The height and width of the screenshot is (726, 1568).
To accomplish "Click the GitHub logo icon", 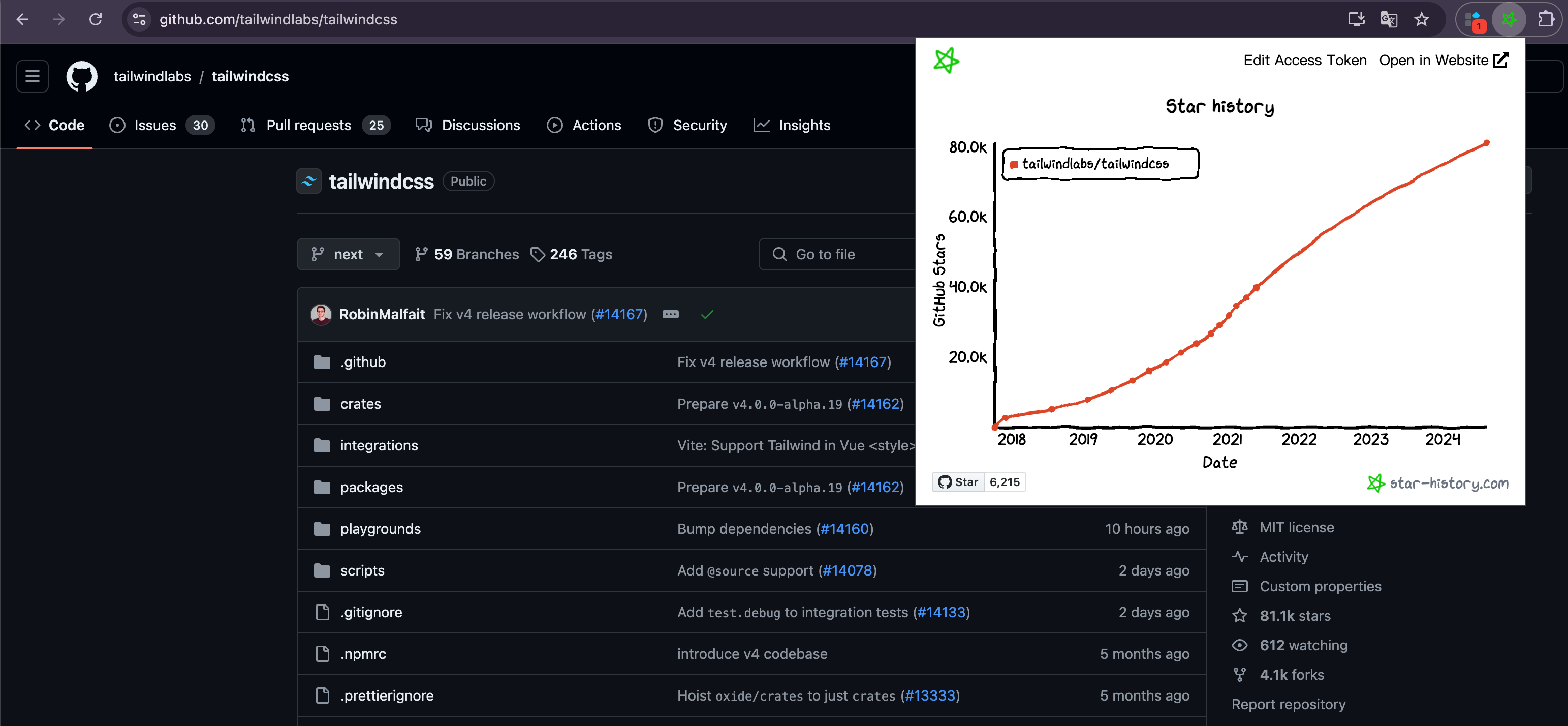I will coord(82,76).
